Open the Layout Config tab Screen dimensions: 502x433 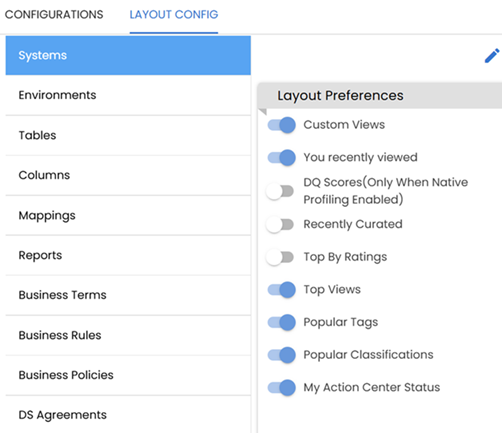coord(174,15)
